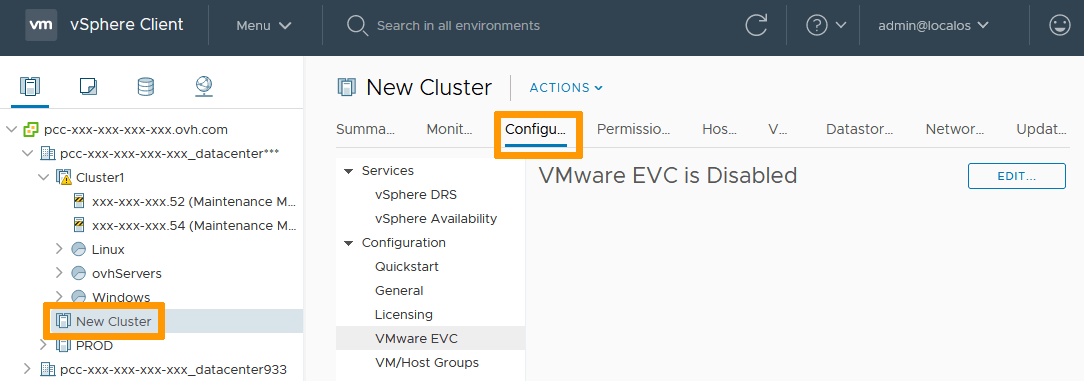The image size is (1084, 381).
Task: Click the New Cluster header icon
Action: [346, 88]
